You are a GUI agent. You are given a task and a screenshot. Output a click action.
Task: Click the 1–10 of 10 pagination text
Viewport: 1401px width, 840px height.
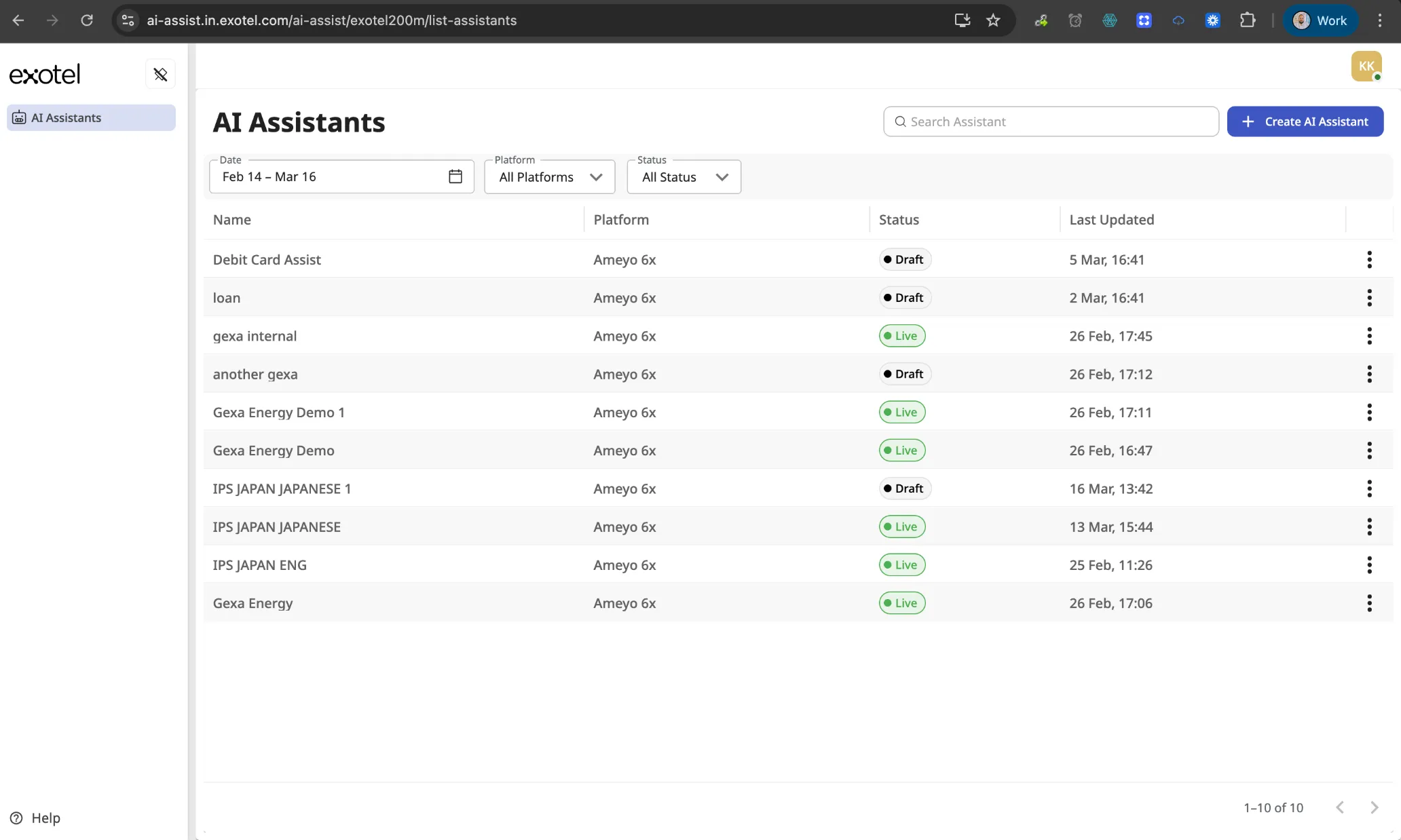1273,807
